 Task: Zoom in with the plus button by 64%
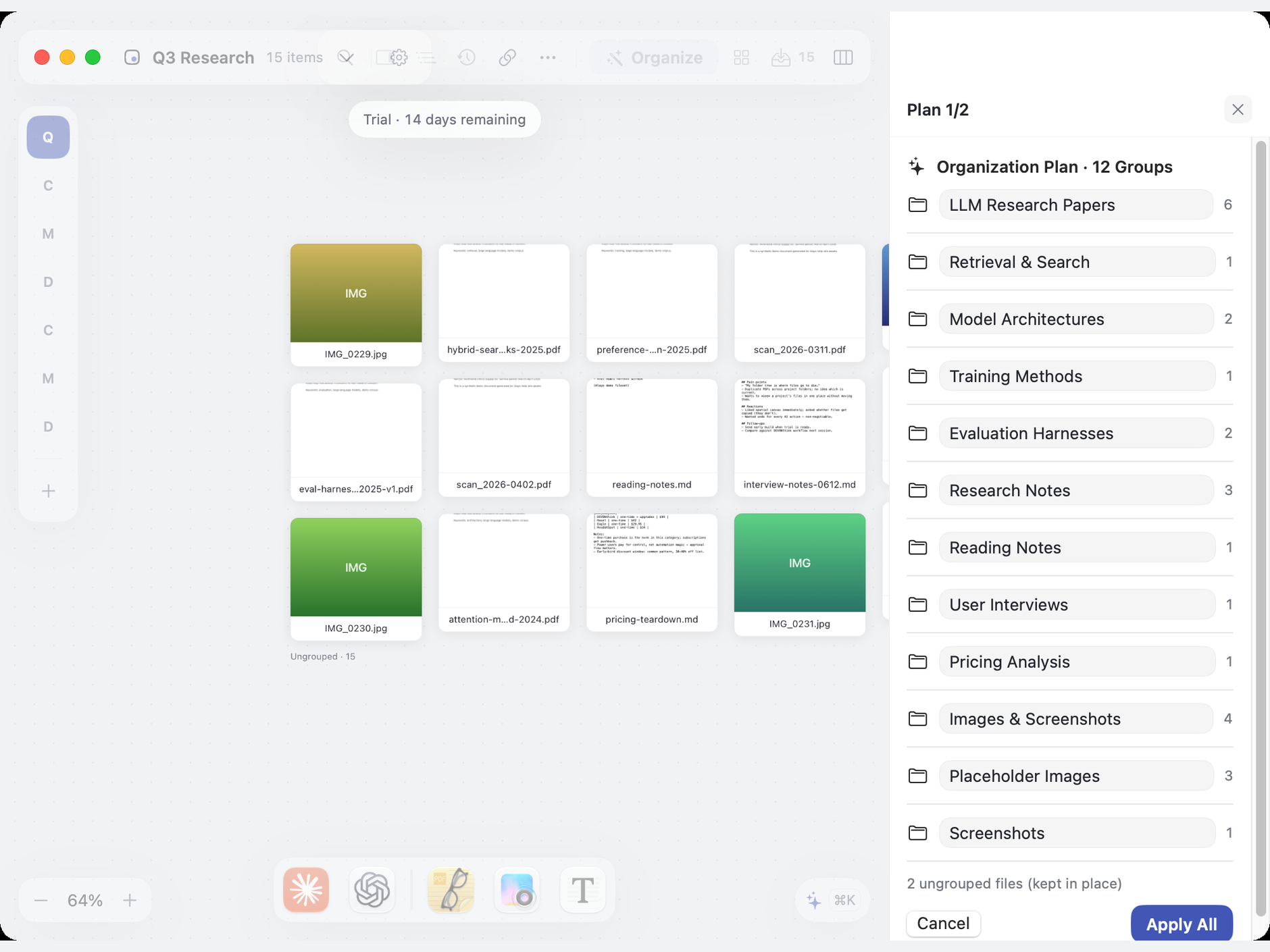[x=130, y=900]
